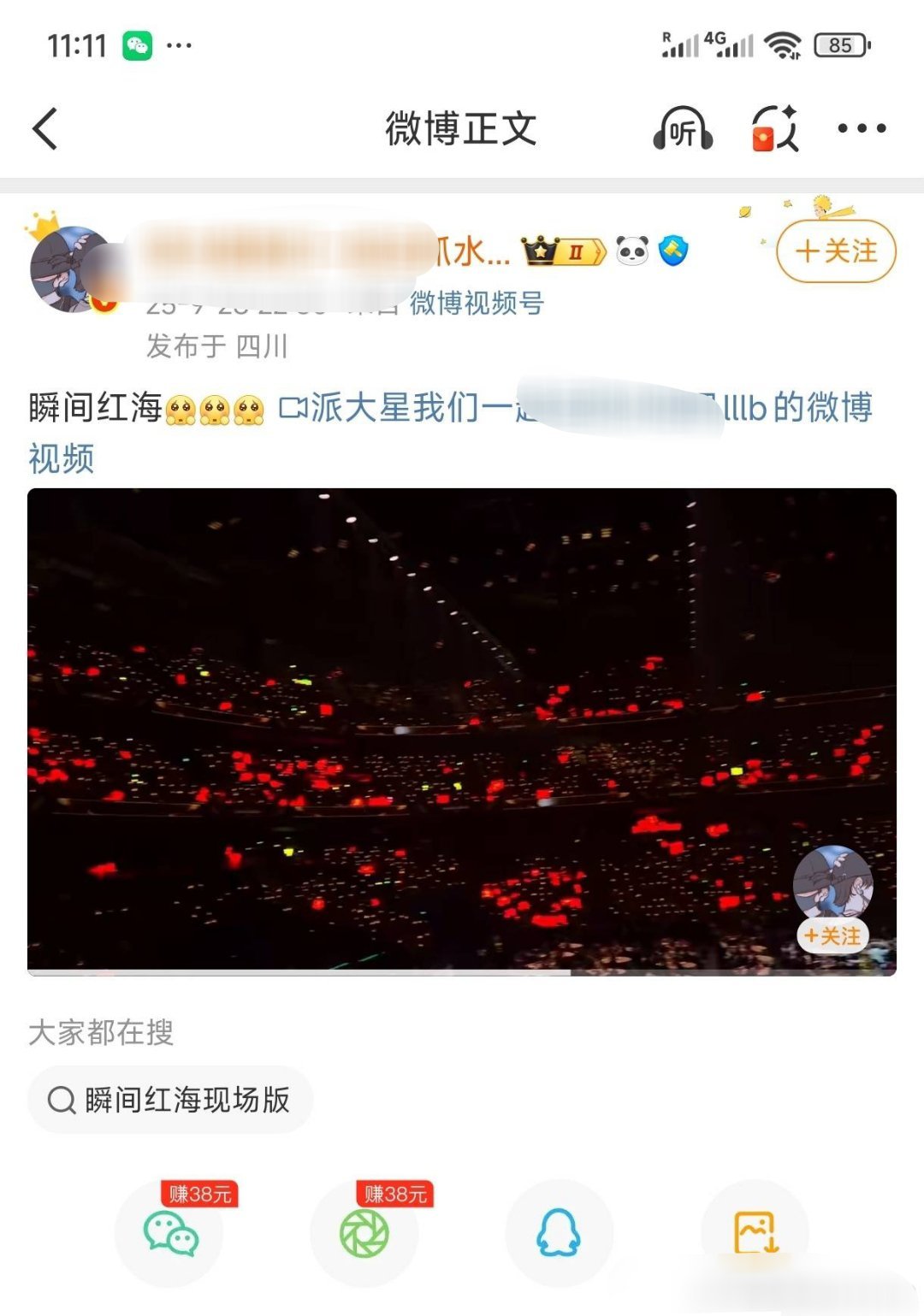Screen dimensions: 924x1316
Task: Open the poster's profile avatar
Action: 73,269
